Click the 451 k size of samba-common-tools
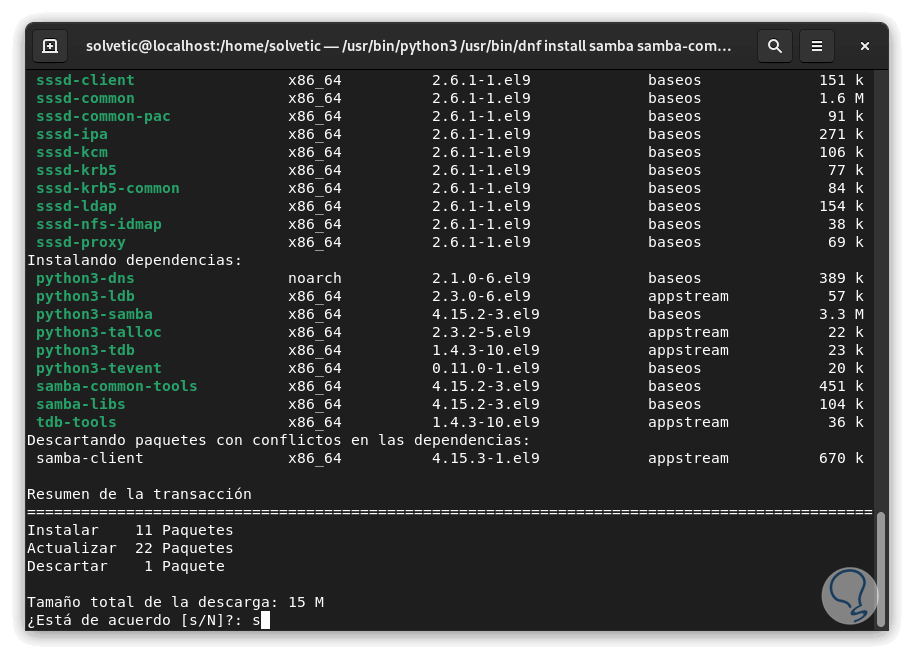 pos(841,386)
